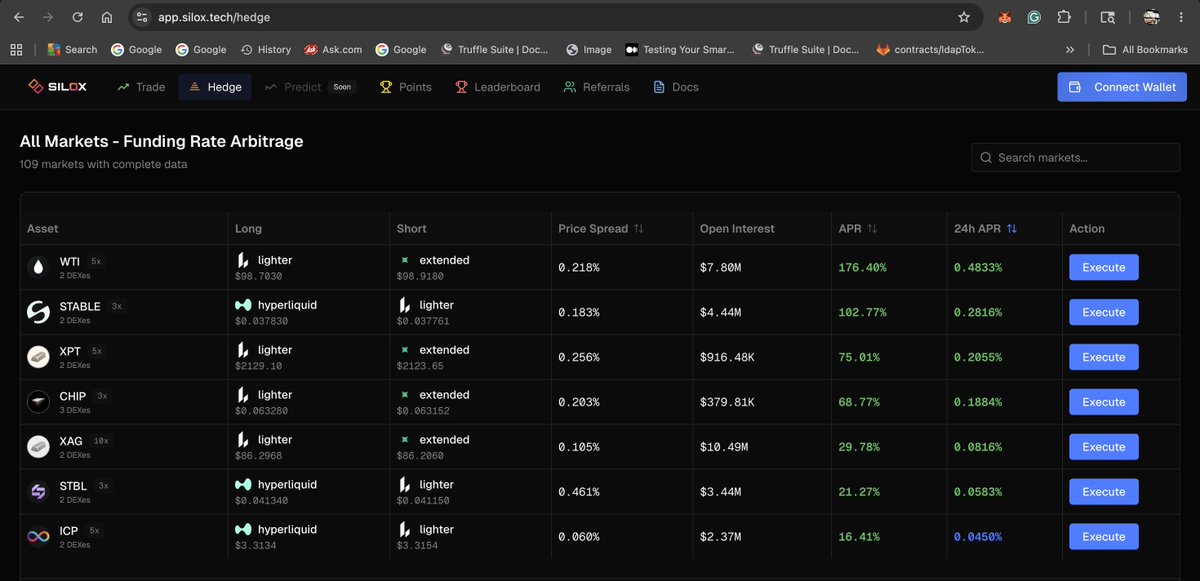This screenshot has height=581, width=1200.
Task: Open the Search bookmark
Action: click(72, 49)
